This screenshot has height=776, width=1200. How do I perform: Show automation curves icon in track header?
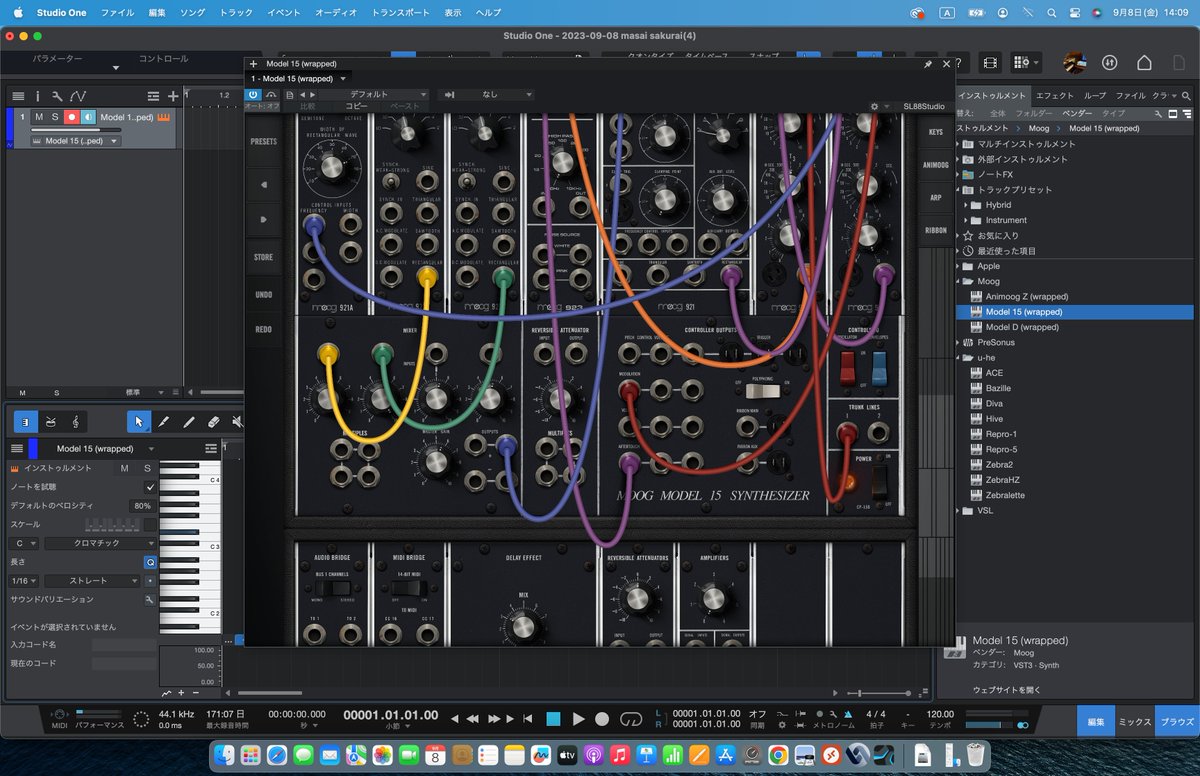[78, 96]
